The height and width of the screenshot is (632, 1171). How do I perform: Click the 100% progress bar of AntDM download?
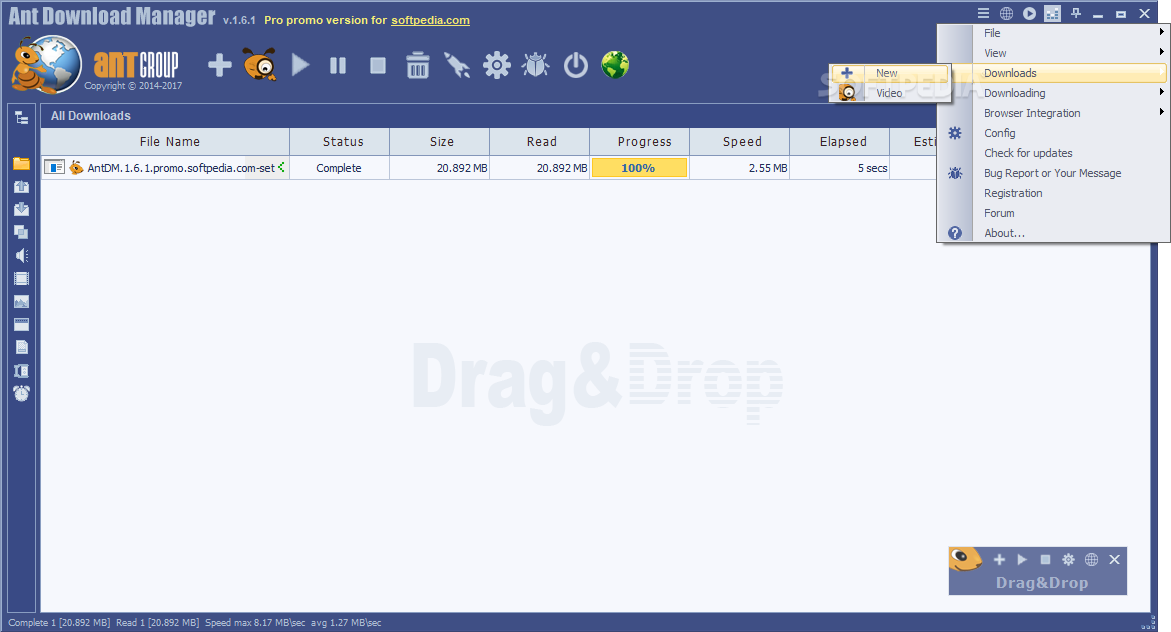tap(639, 168)
